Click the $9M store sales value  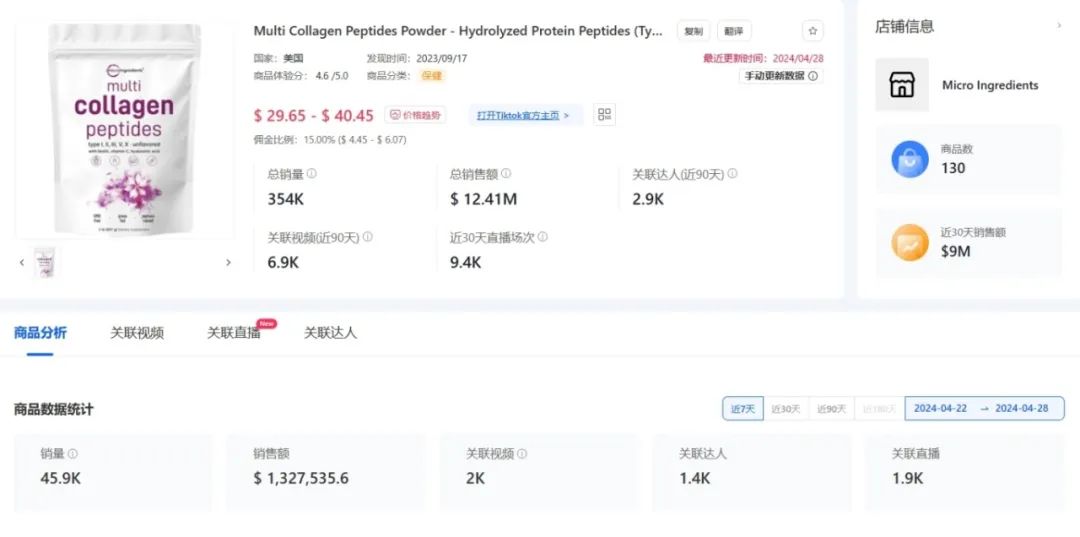955,251
